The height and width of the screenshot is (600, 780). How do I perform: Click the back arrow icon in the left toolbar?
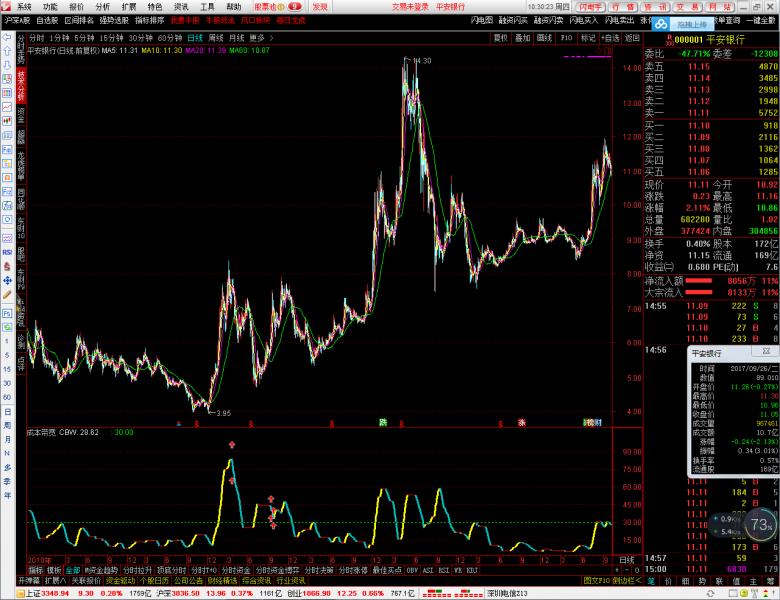[x=7, y=37]
